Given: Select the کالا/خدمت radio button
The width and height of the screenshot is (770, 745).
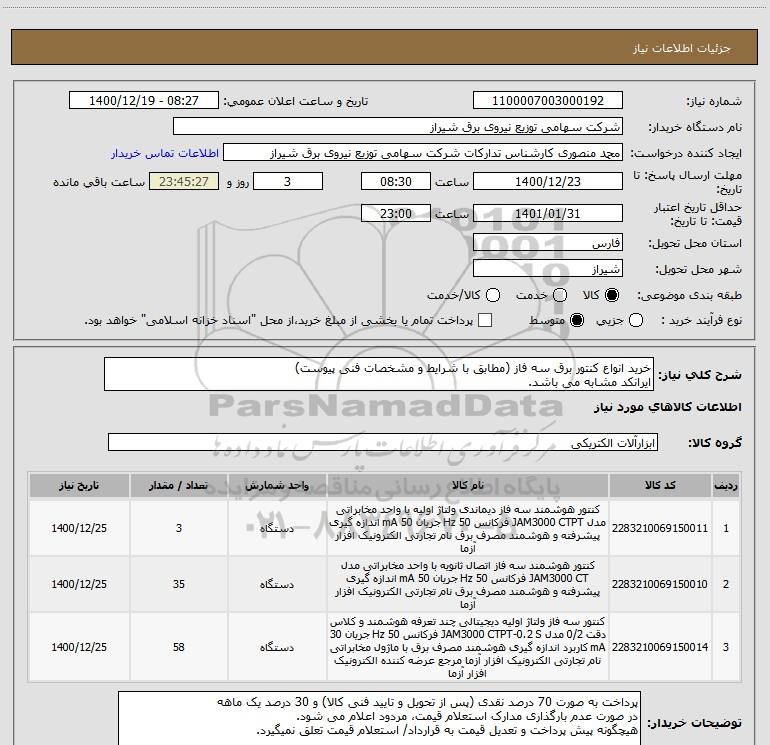Looking at the screenshot, I should 493,295.
